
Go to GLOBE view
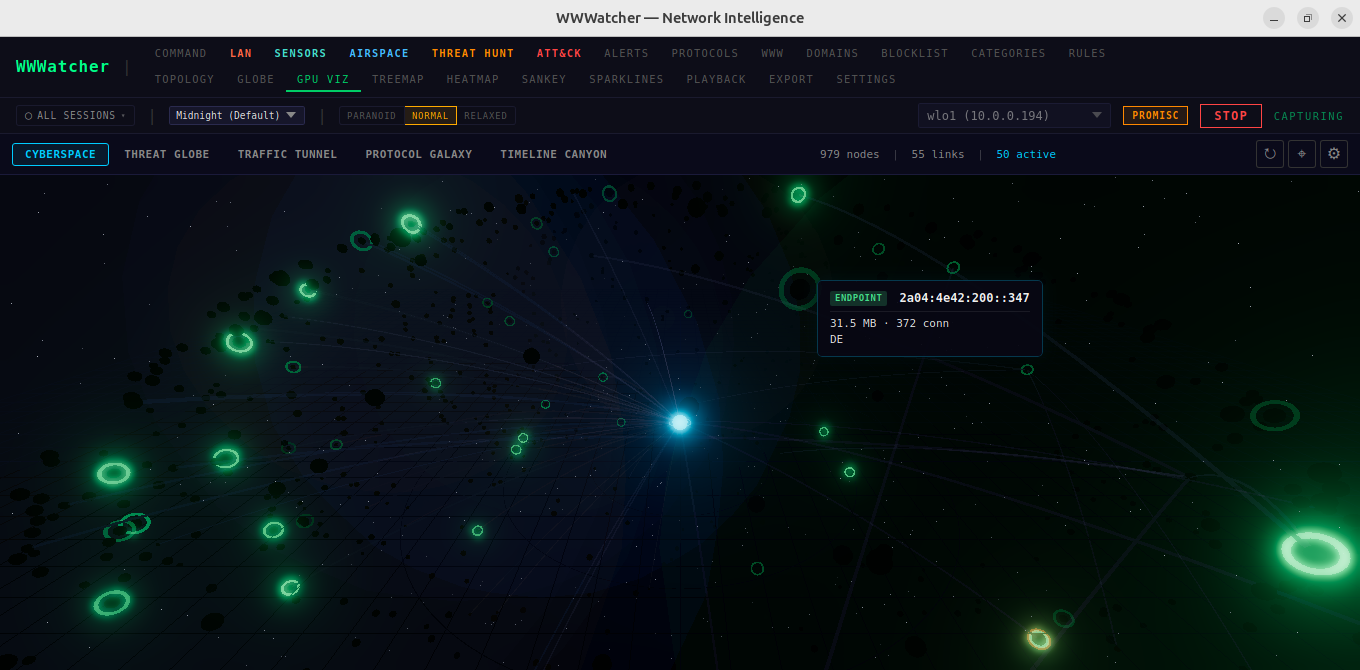[256, 79]
